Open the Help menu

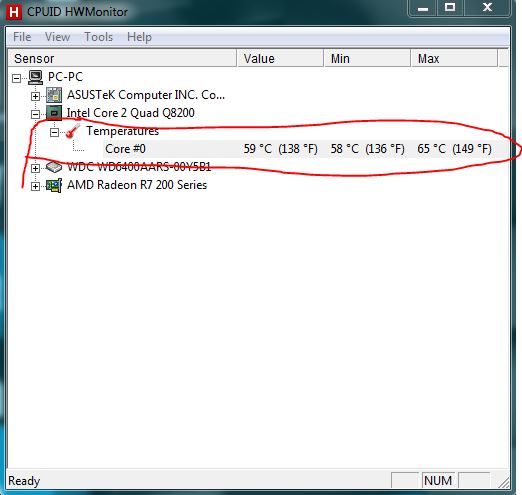pos(139,37)
